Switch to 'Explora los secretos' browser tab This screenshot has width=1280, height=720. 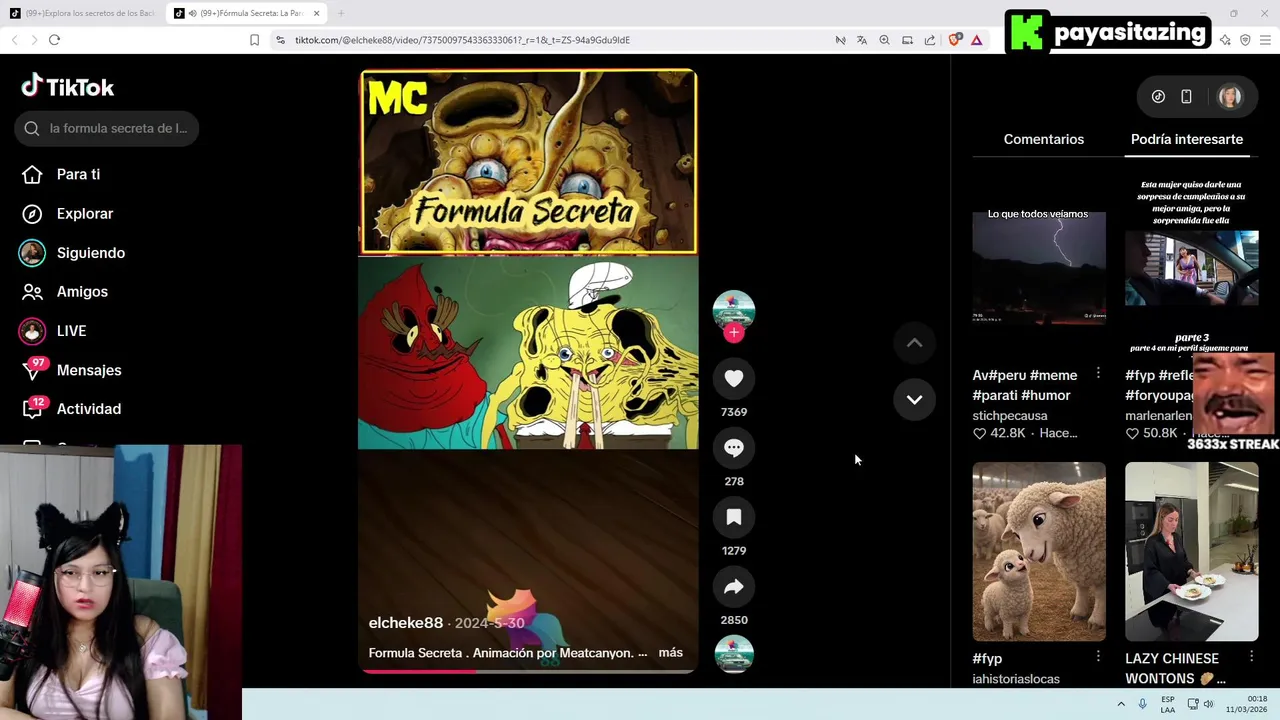pos(83,13)
